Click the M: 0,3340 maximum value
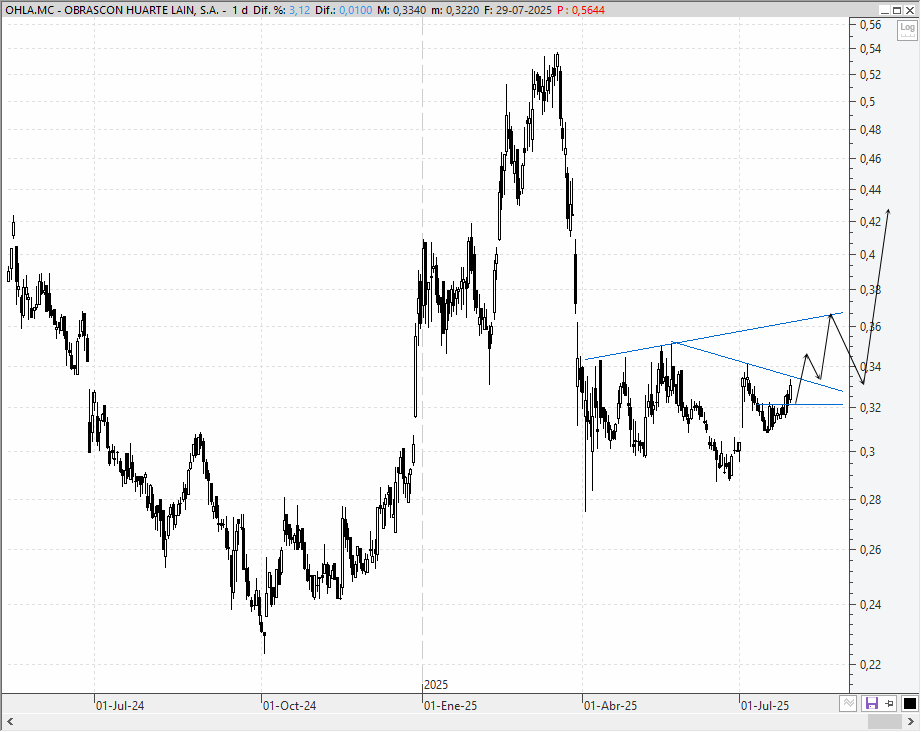921x732 pixels. point(401,10)
